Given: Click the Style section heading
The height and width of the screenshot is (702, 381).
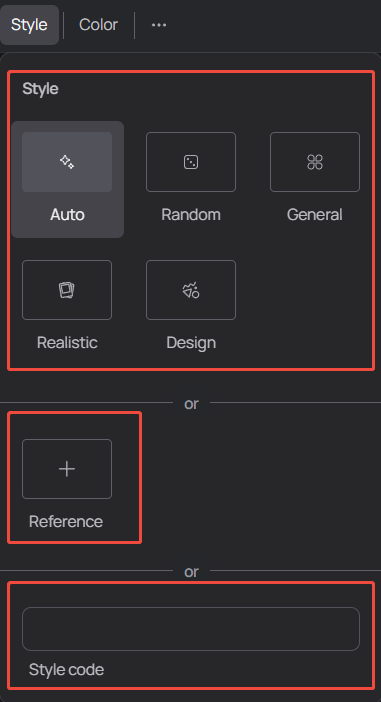Looking at the screenshot, I should pyautogui.click(x=40, y=89).
